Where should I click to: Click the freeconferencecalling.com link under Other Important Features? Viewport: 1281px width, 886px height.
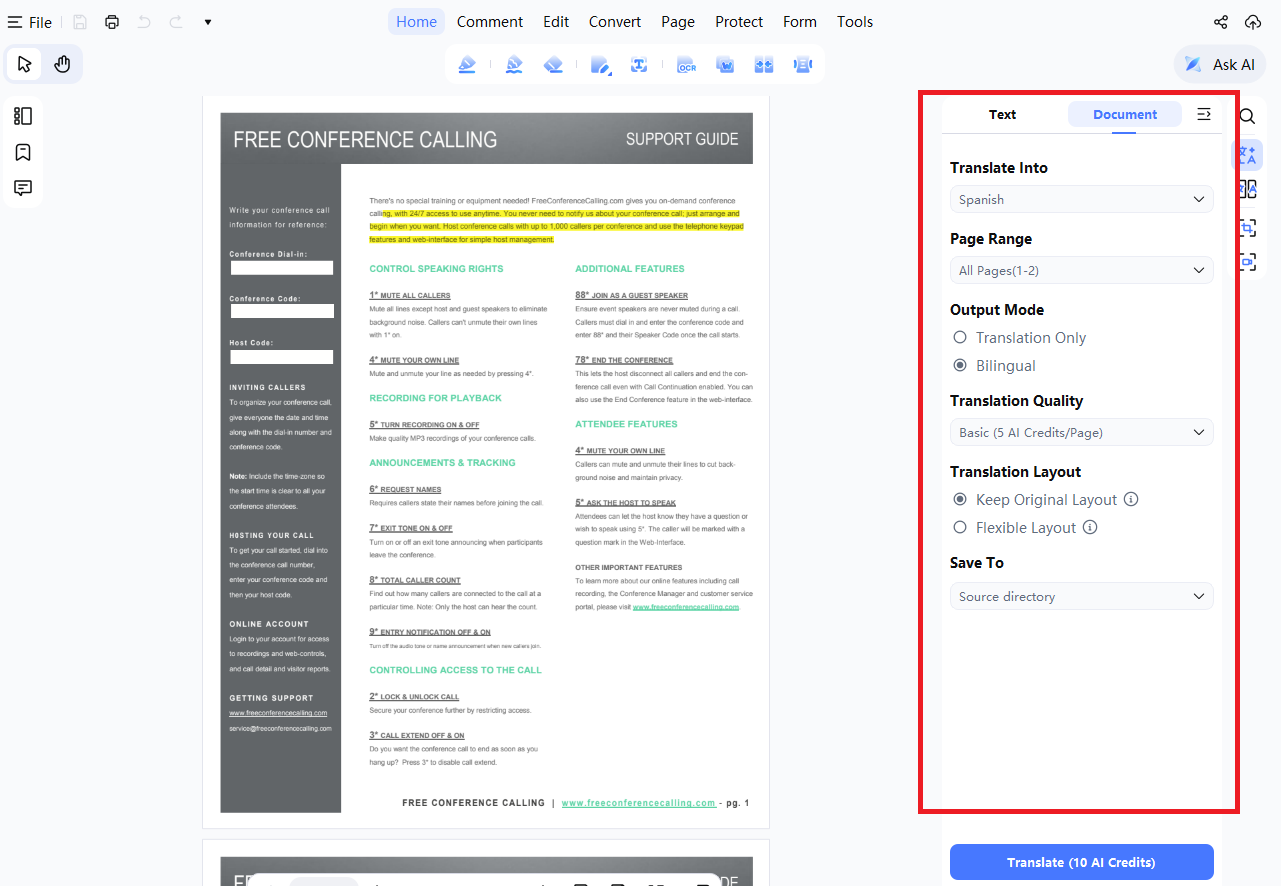point(686,607)
